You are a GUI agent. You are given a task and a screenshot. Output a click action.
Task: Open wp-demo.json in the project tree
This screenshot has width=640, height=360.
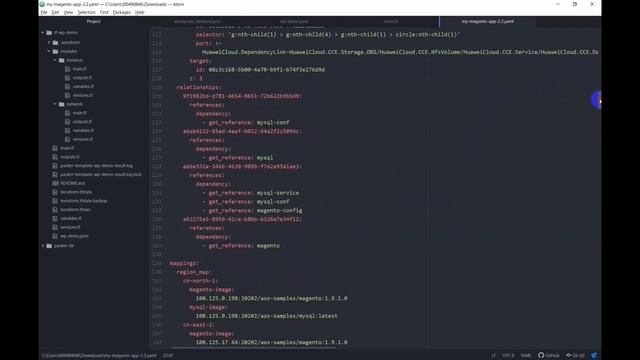(x=74, y=236)
